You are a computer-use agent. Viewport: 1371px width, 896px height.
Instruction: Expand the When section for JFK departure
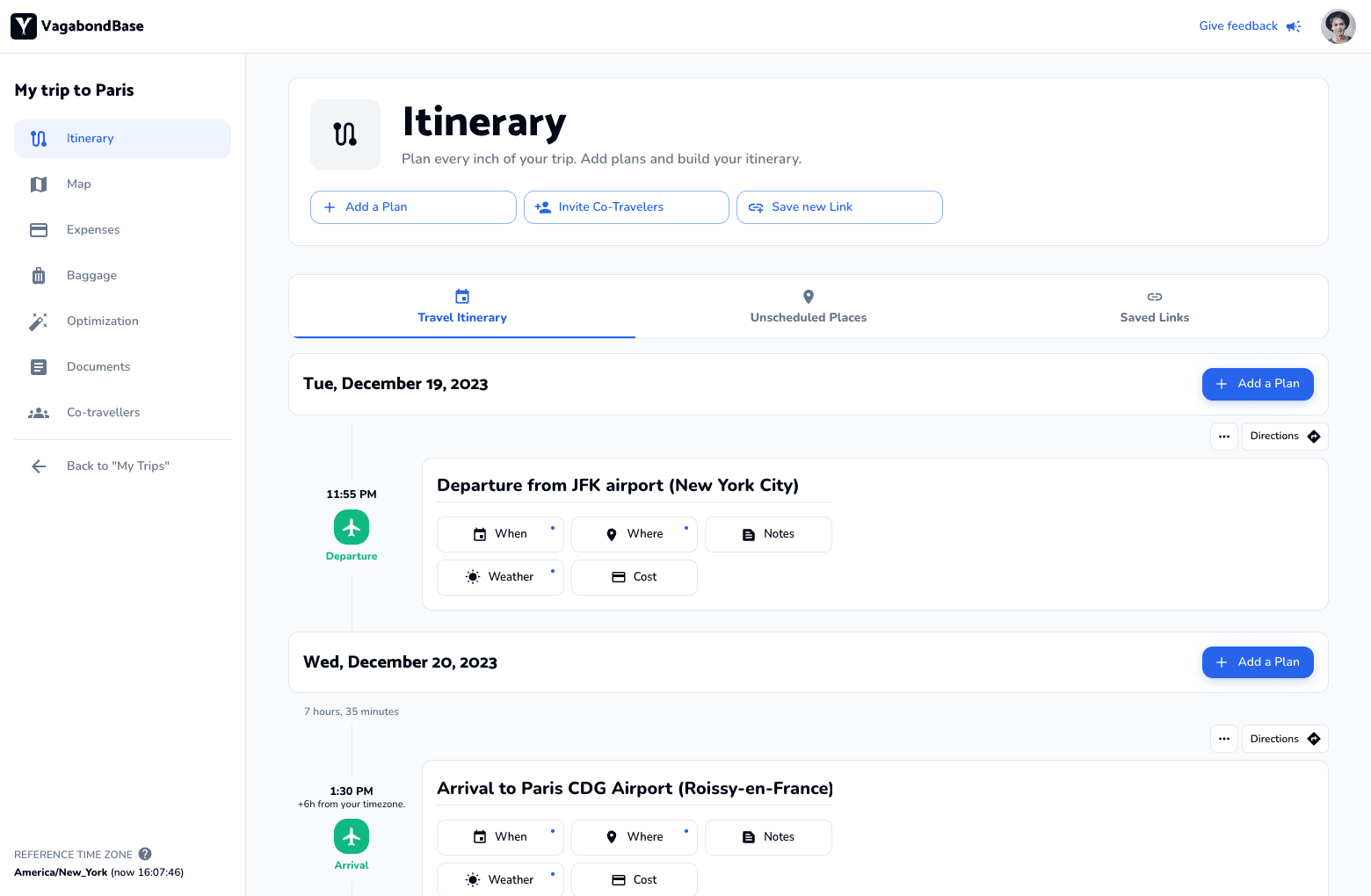500,534
